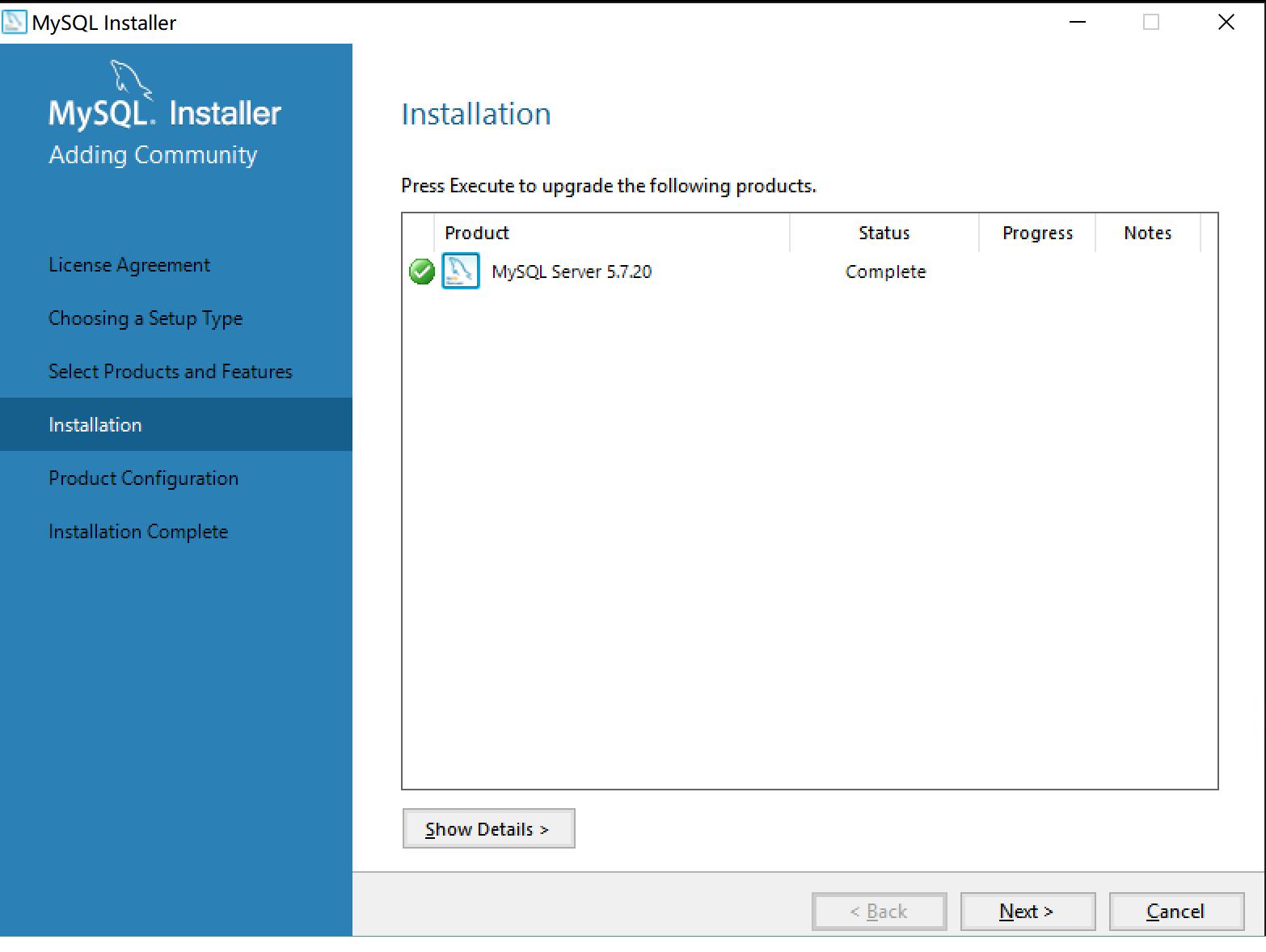Click the disabled Back button
The width and height of the screenshot is (1266, 952).
(879, 911)
